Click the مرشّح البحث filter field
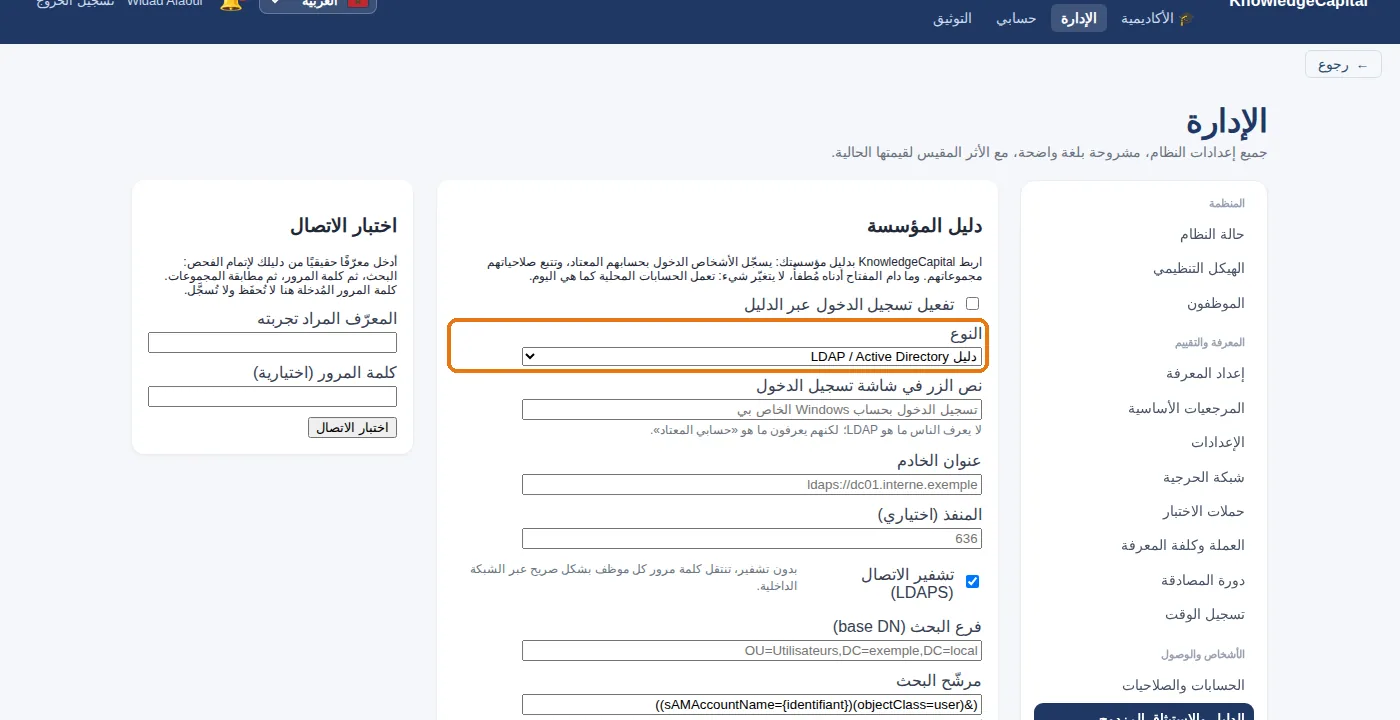The height and width of the screenshot is (720, 1400). point(752,705)
